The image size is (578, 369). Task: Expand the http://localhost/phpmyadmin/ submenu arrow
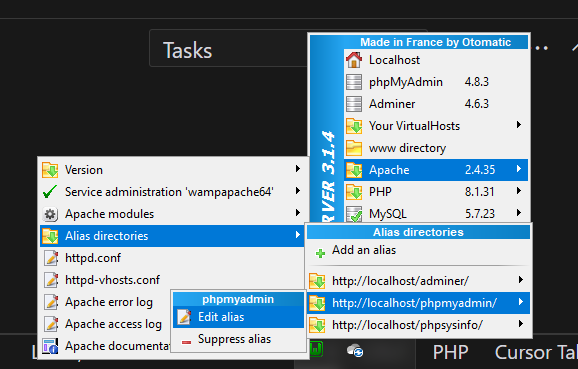coord(520,302)
